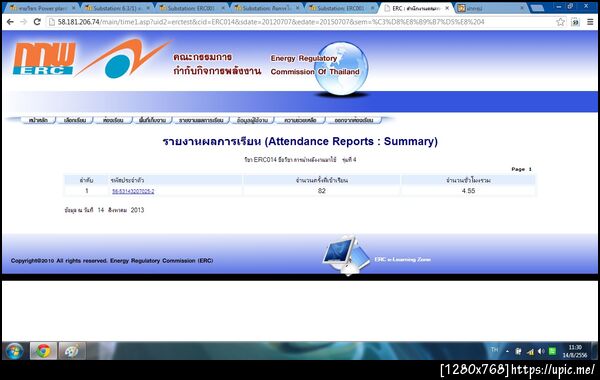Click the extension icon beside the bookmark star
The width and height of the screenshot is (600, 380).
[575, 22]
